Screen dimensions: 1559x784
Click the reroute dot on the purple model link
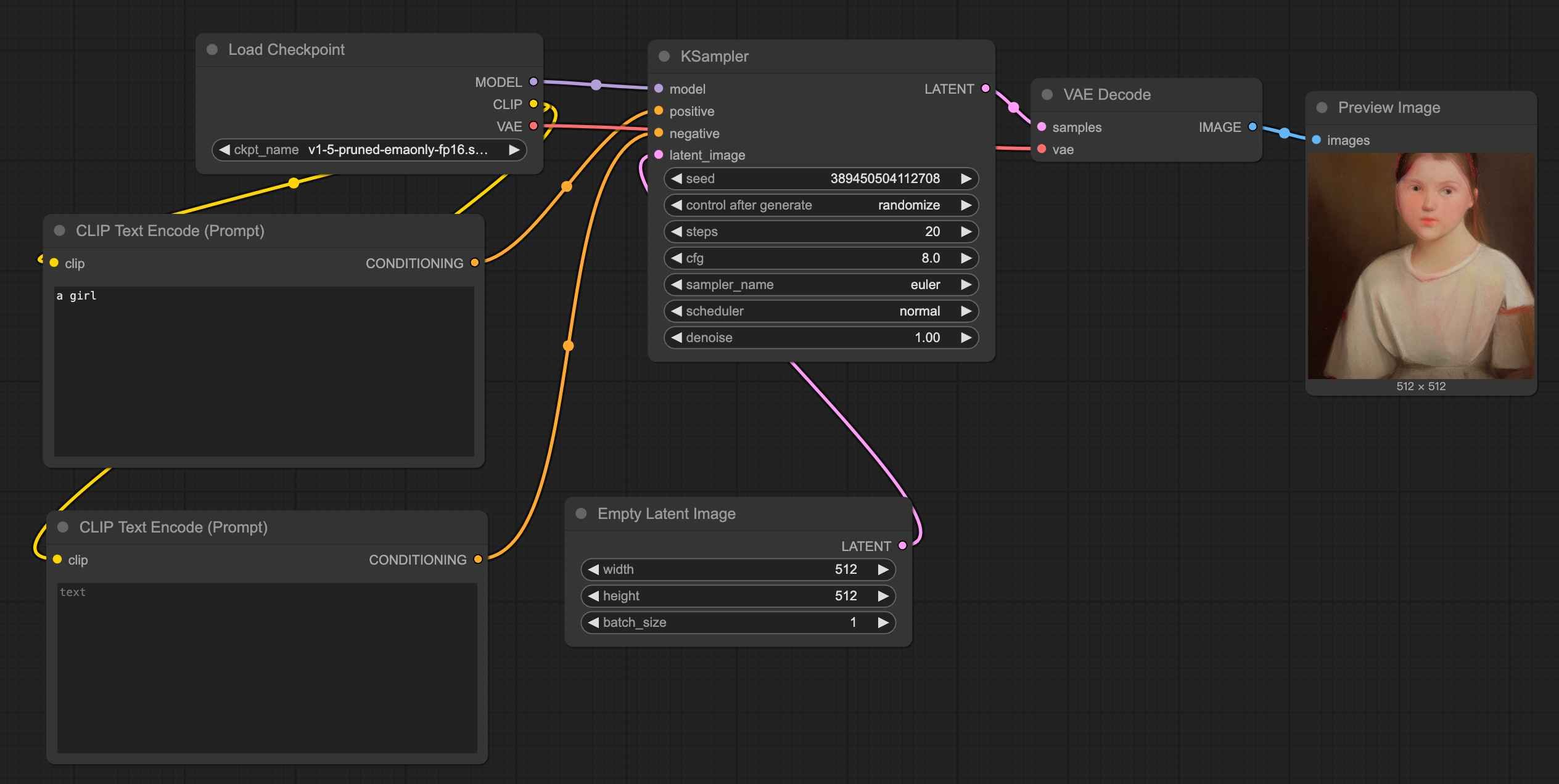pos(596,85)
